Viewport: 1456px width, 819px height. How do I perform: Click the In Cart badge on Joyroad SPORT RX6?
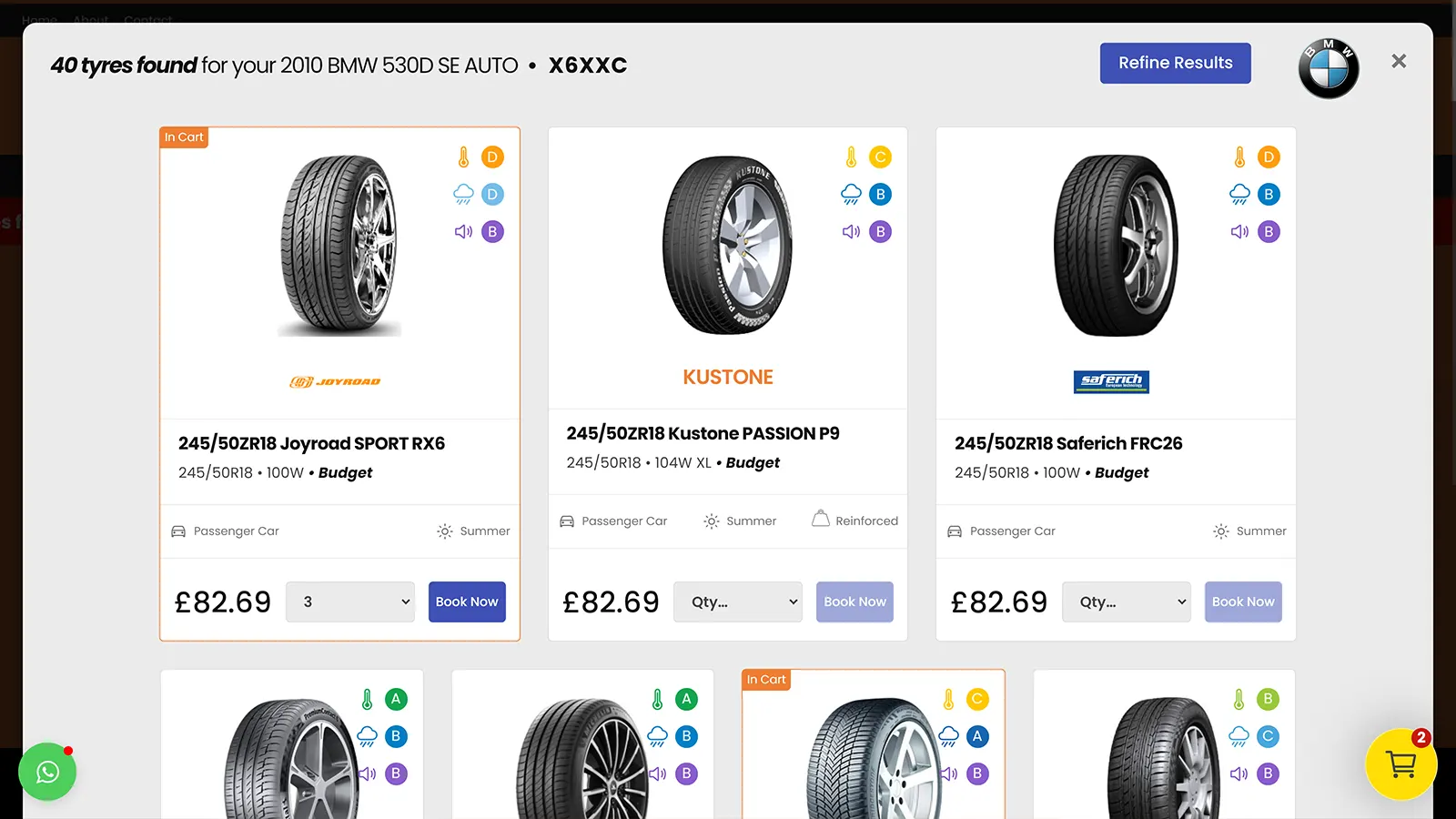point(184,136)
